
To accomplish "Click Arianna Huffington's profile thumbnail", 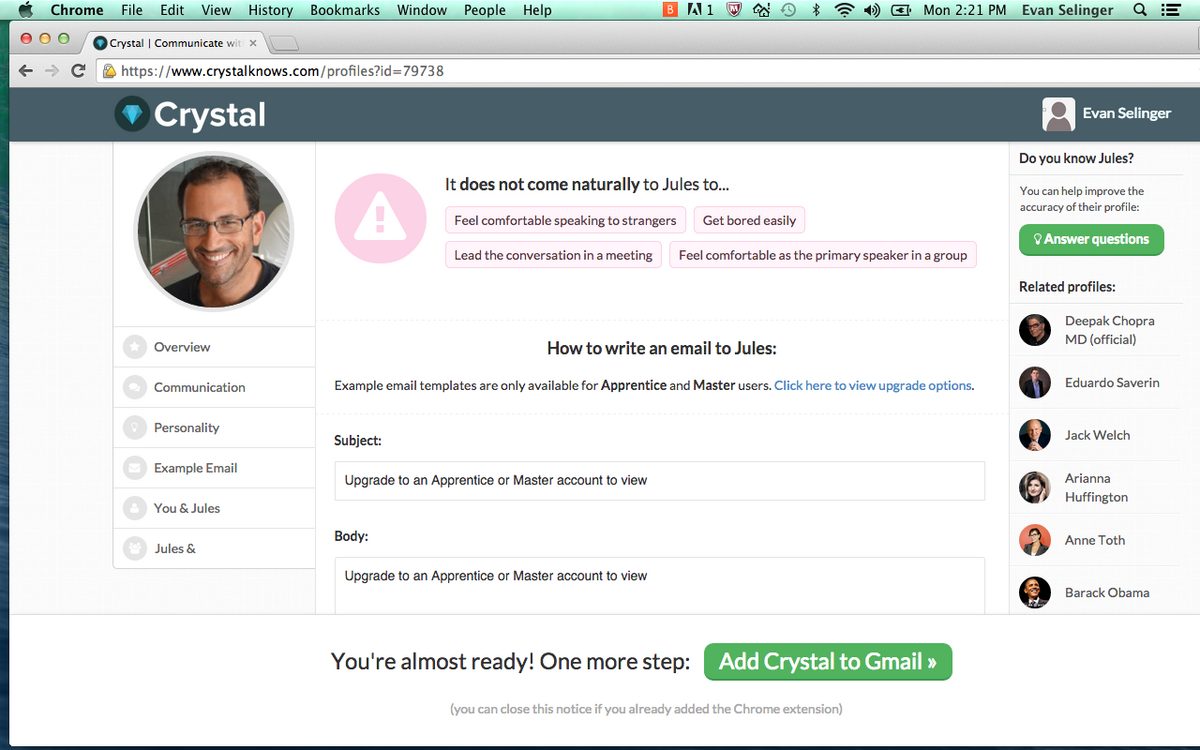I will pyautogui.click(x=1035, y=487).
